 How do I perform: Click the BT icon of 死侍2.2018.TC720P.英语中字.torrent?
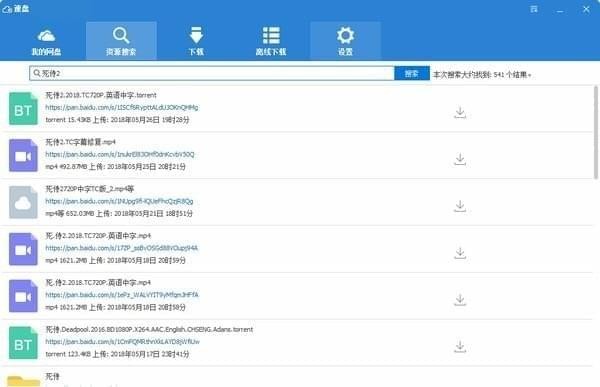point(23,108)
